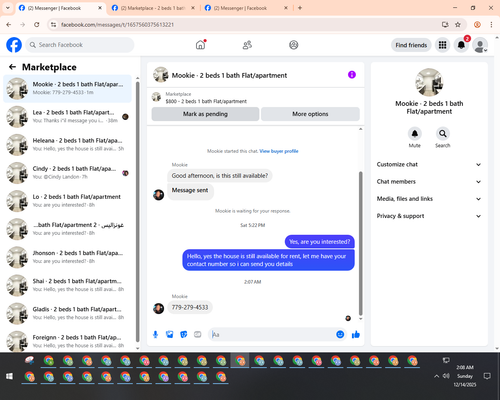Switch to the third Messenger browser tab
Image resolution: width=500 pixels, height=400 pixels.
point(246,8)
